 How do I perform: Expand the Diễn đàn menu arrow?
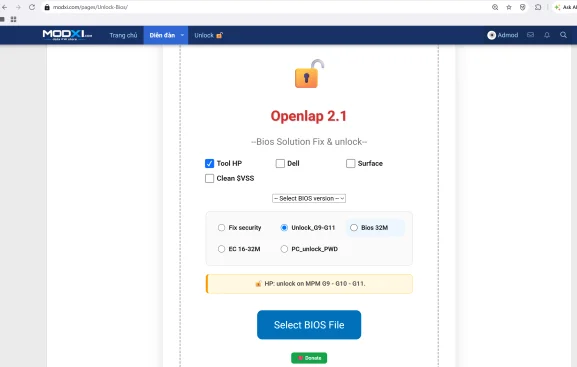point(182,35)
